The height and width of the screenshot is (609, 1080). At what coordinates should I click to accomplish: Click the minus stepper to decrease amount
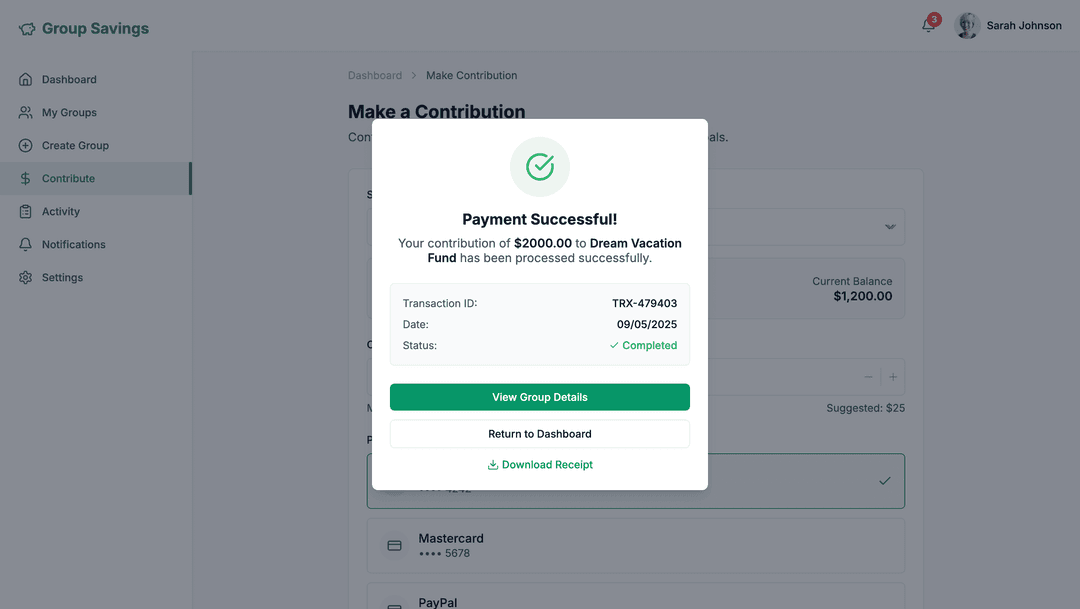[x=868, y=376]
